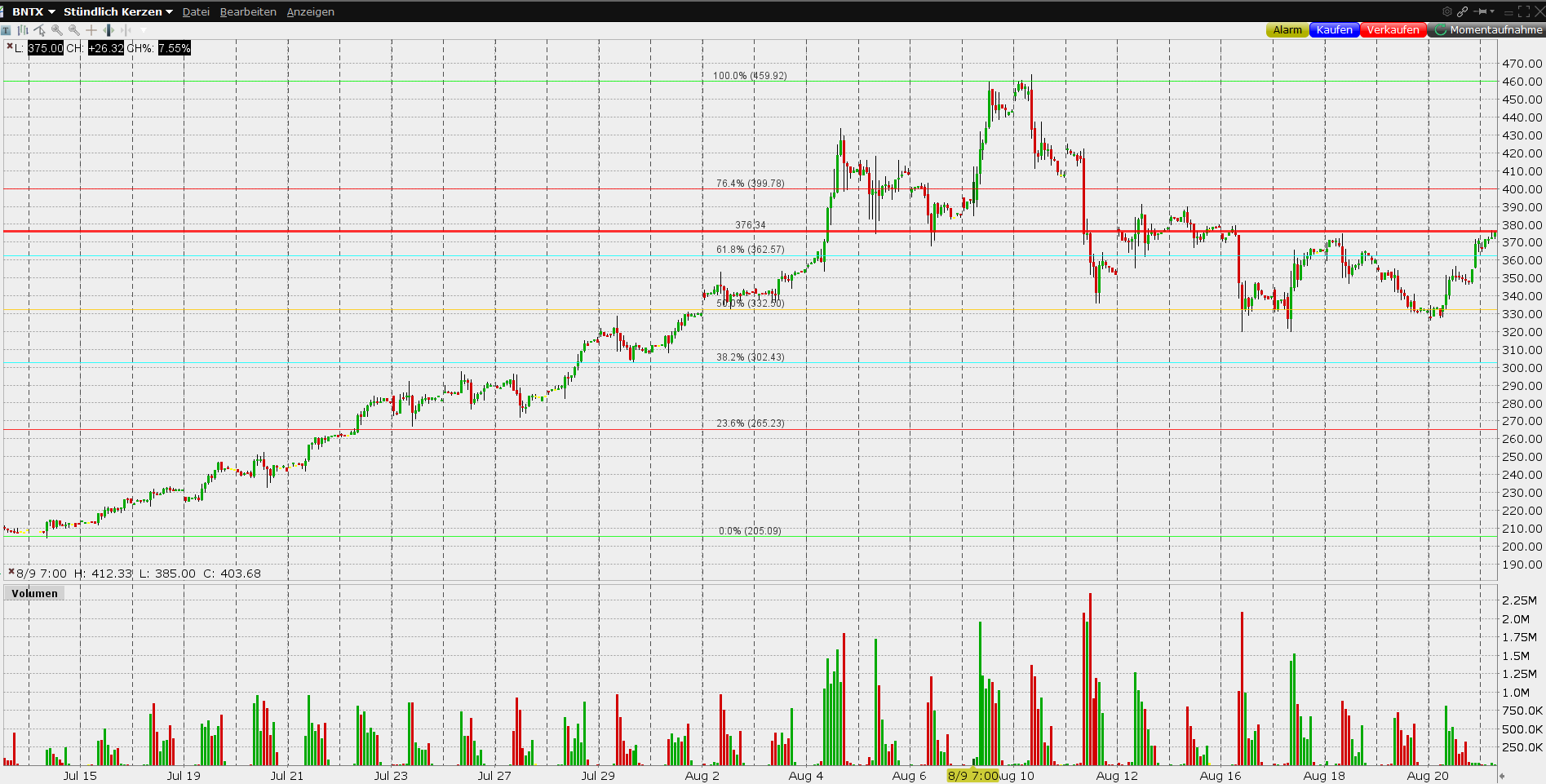Screen dimensions: 1546x784
Task: Click the scroll arrow at chart corner
Action: click(1502, 776)
